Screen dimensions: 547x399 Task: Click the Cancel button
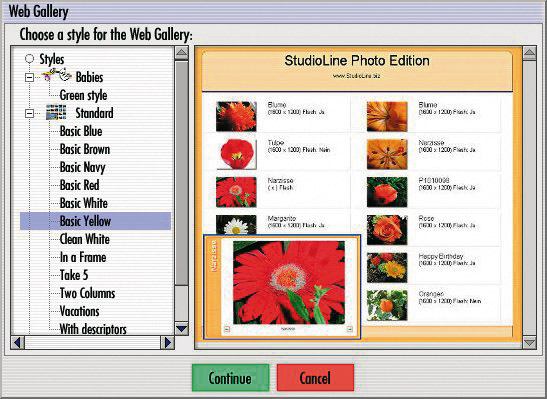315,378
